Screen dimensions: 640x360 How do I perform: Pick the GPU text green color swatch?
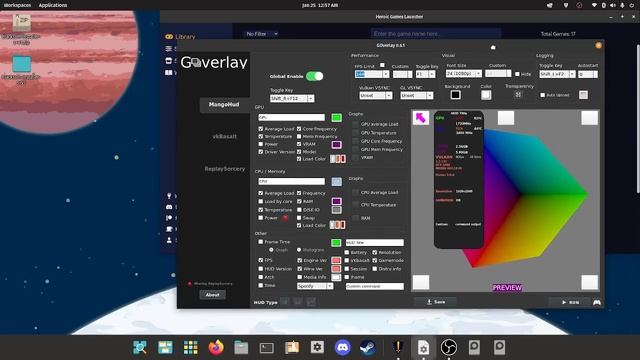[x=336, y=118]
